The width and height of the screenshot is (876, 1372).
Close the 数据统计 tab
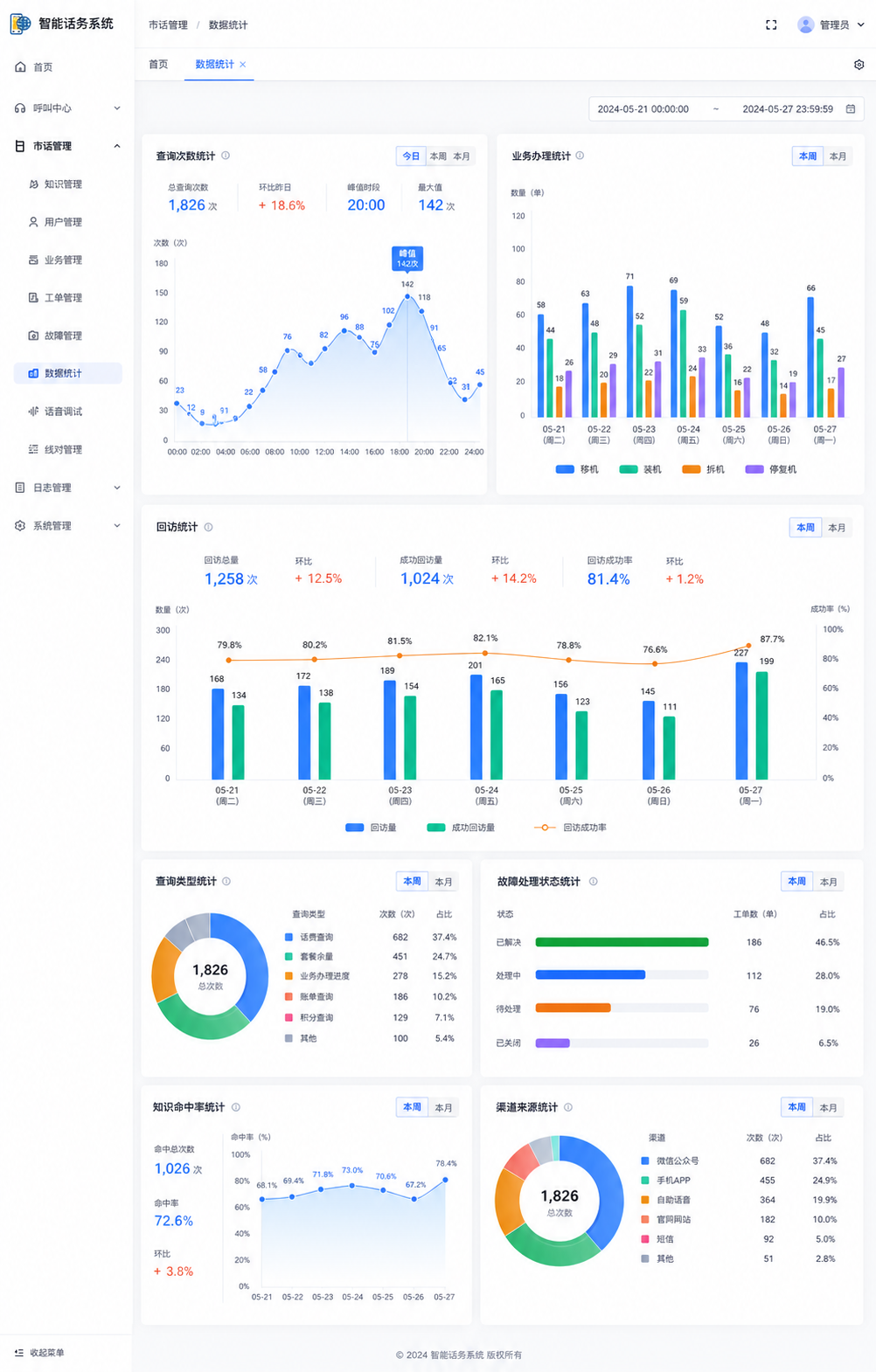click(243, 65)
